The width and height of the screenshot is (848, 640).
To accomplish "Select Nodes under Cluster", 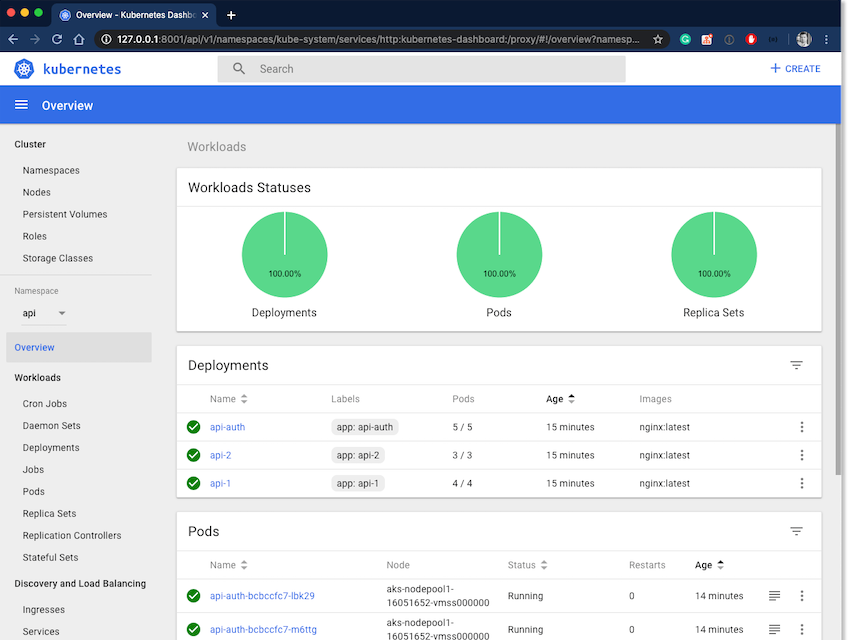I will click(x=37, y=192).
